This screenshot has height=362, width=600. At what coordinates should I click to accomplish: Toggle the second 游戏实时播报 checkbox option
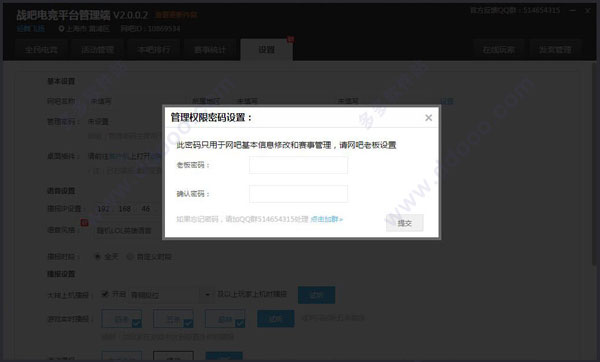[173, 319]
